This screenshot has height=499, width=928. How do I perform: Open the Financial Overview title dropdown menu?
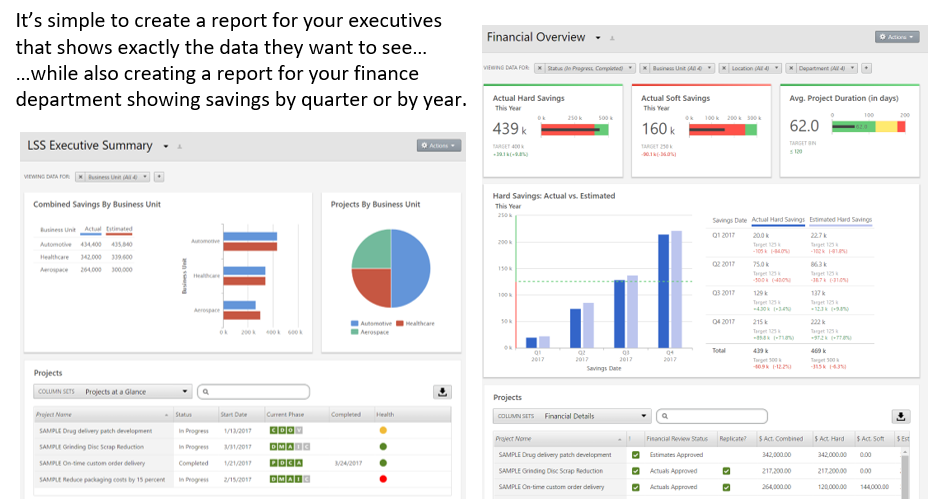click(598, 38)
